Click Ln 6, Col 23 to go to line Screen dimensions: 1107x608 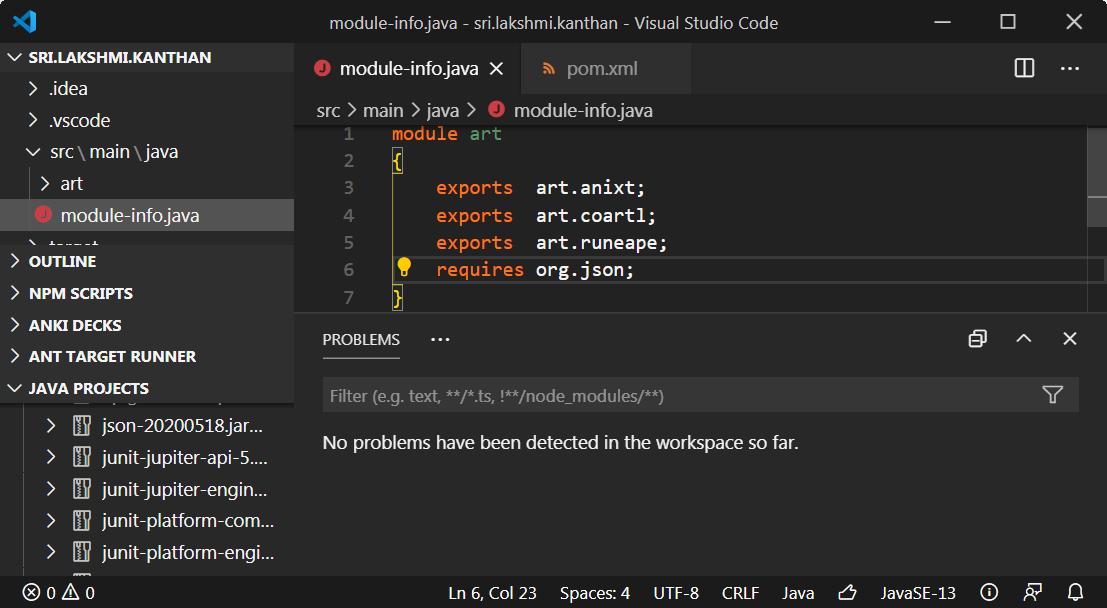(492, 593)
